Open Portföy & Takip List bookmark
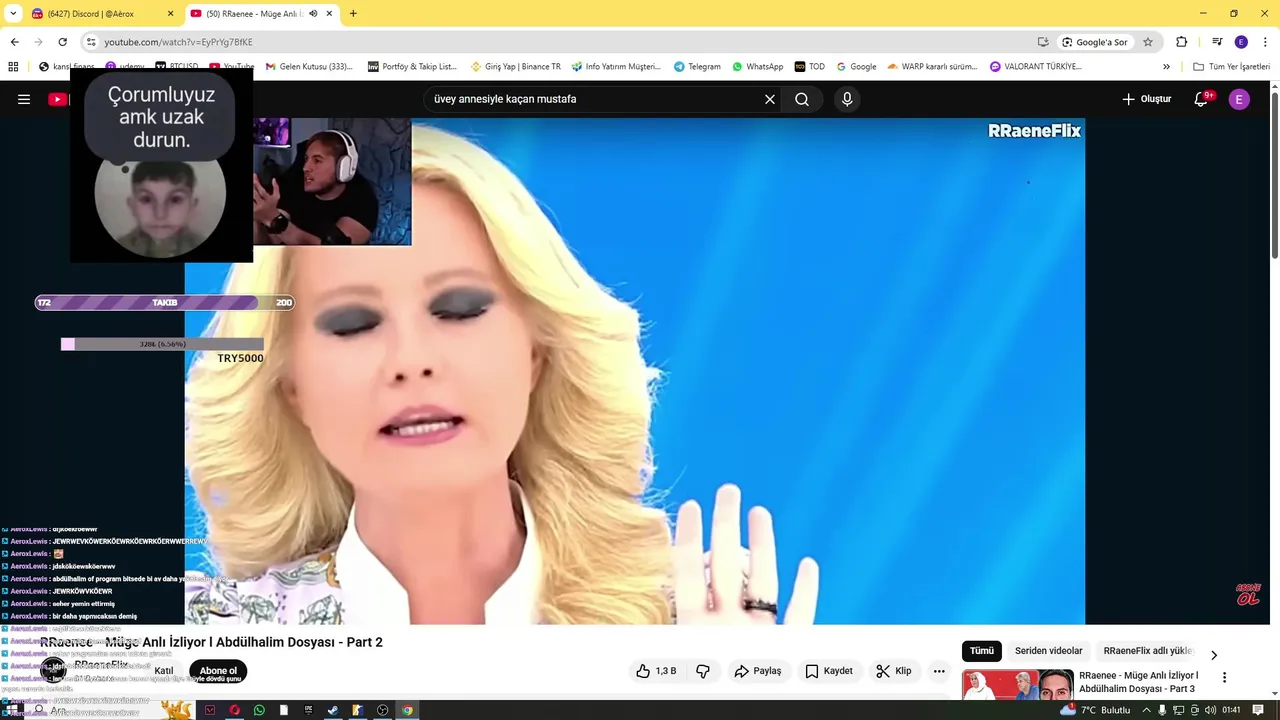 411,67
